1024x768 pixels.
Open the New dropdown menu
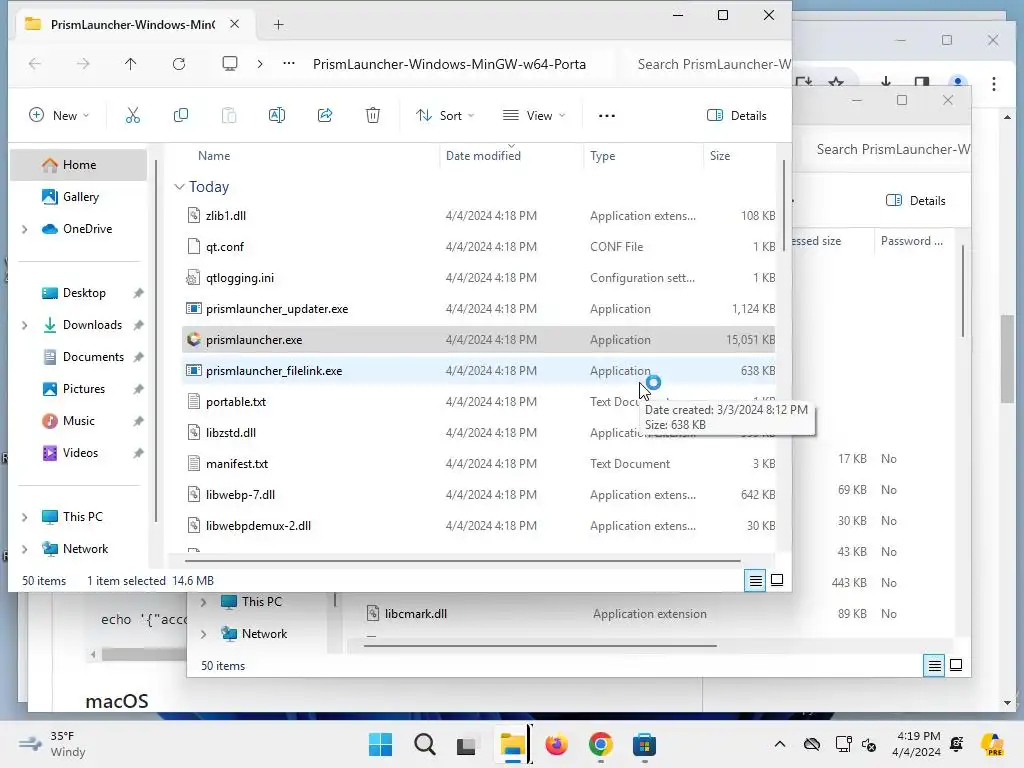tap(59, 116)
